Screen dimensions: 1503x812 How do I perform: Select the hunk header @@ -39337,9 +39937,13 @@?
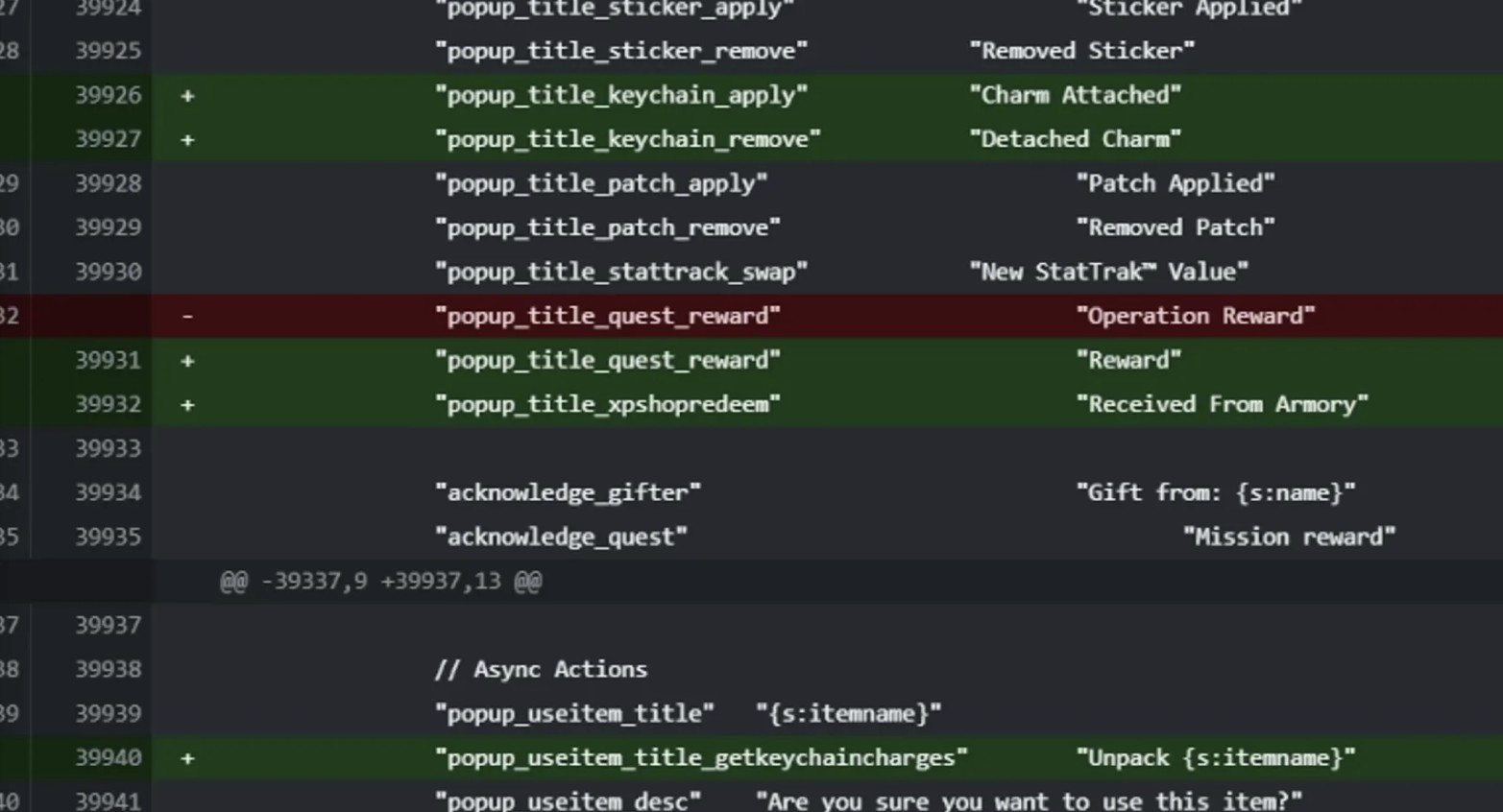381,581
